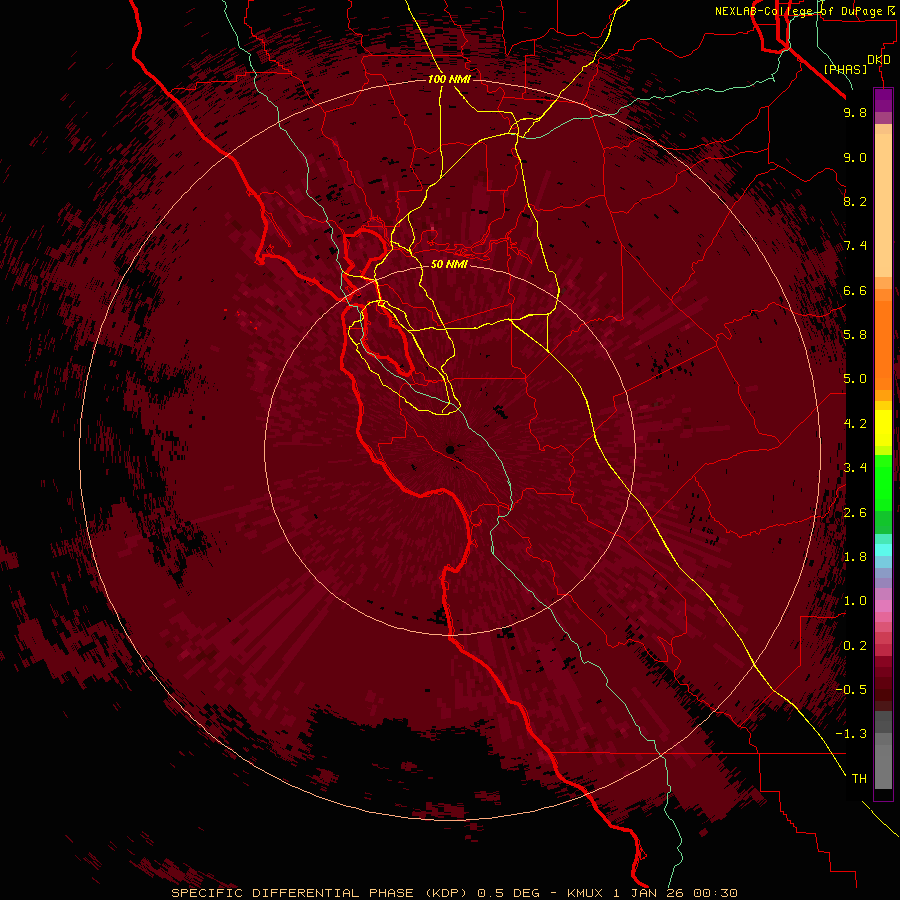
Task: Click the purple top segment of color scale
Action: [x=883, y=100]
